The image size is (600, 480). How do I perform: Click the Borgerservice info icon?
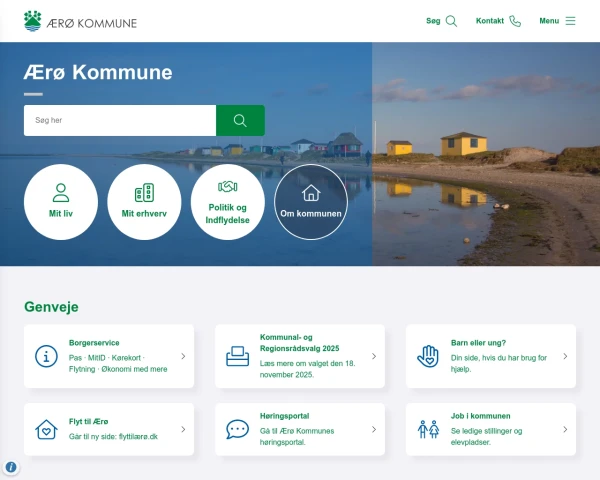[x=46, y=356]
